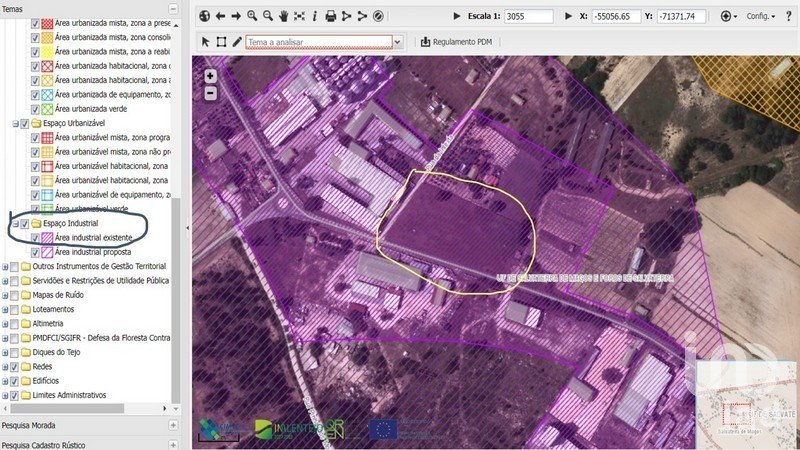The image size is (800, 450).
Task: Expand the Loteamentos folder node
Action: (x=5, y=310)
